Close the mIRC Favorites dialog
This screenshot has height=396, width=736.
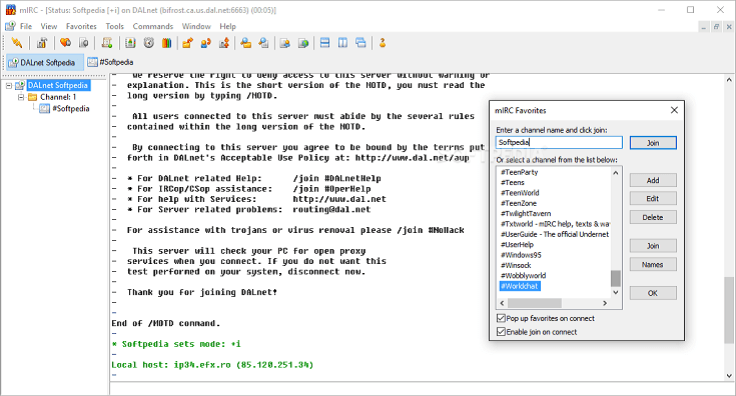pos(674,110)
